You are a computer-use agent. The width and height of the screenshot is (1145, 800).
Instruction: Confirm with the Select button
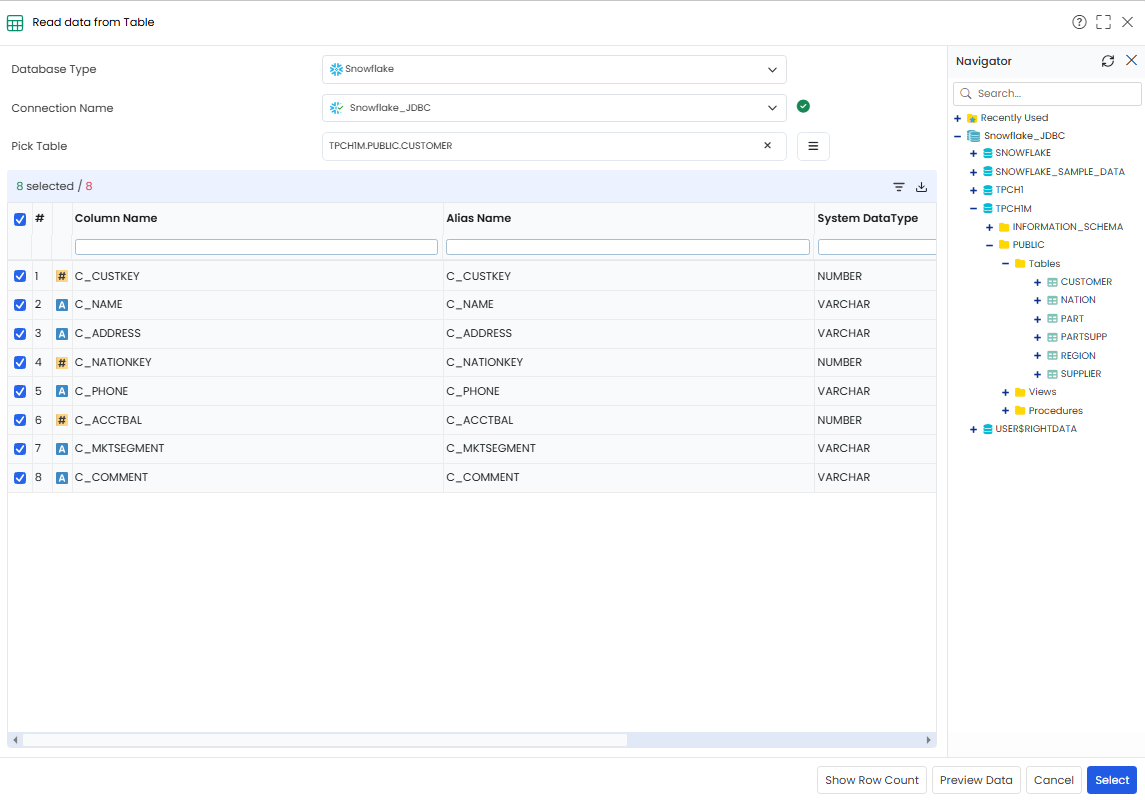tap(1111, 780)
